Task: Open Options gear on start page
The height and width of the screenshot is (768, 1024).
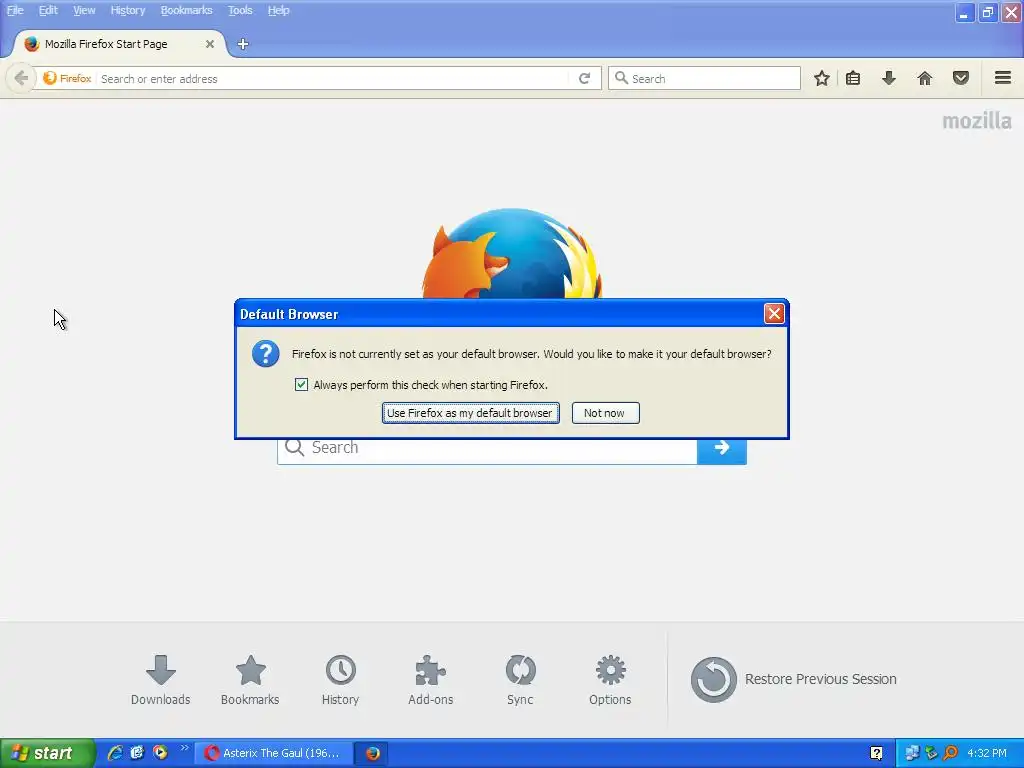Action: tap(610, 680)
